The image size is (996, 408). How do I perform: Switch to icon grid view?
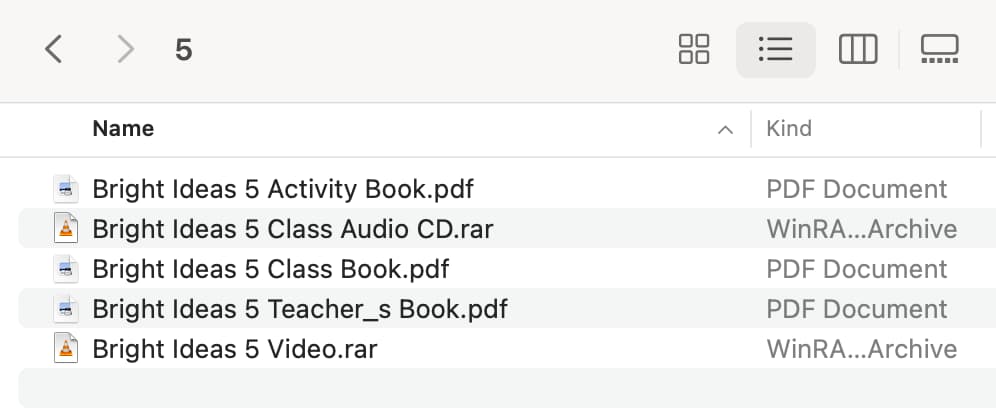[x=694, y=50]
